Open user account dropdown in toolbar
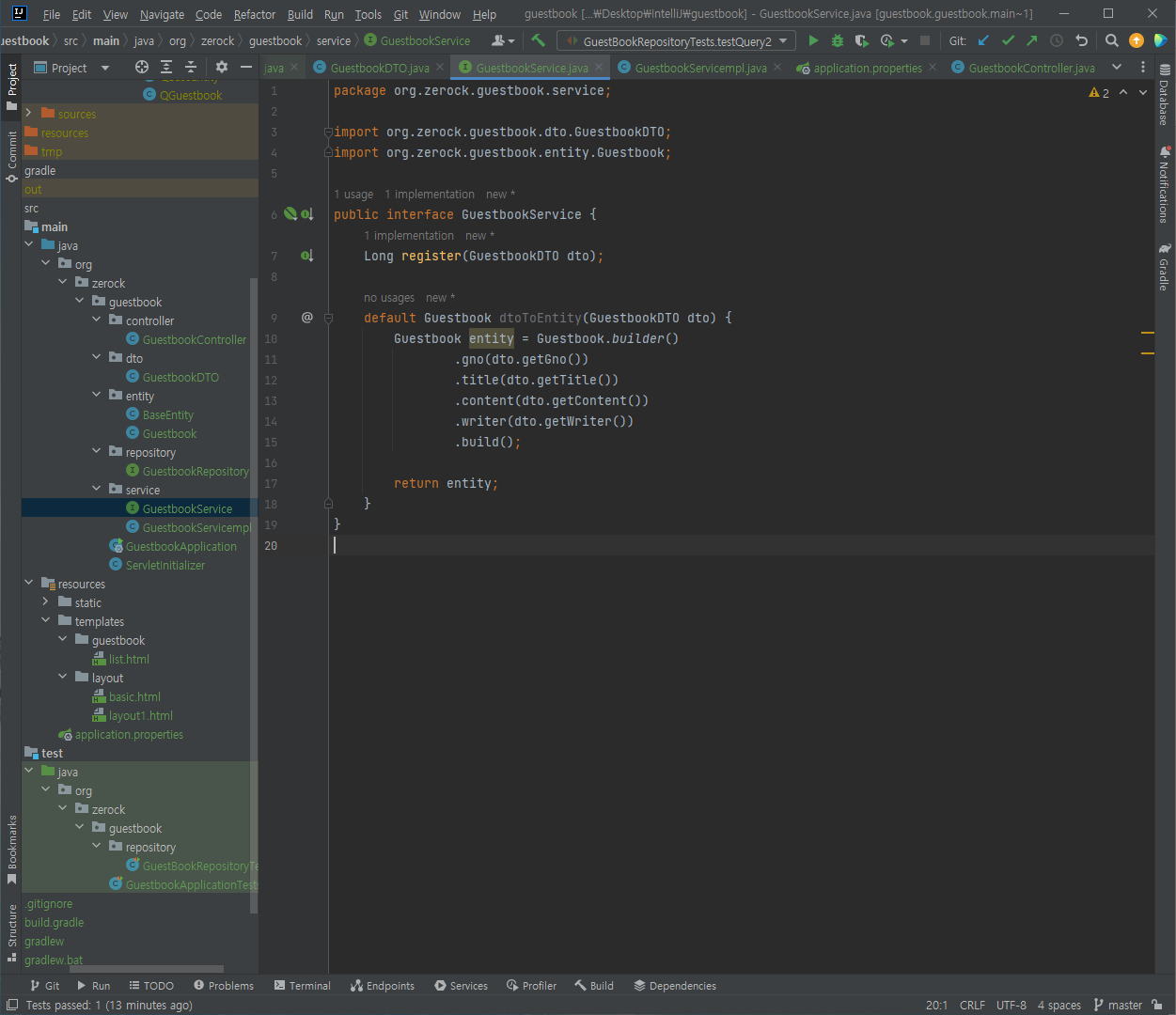 (503, 40)
